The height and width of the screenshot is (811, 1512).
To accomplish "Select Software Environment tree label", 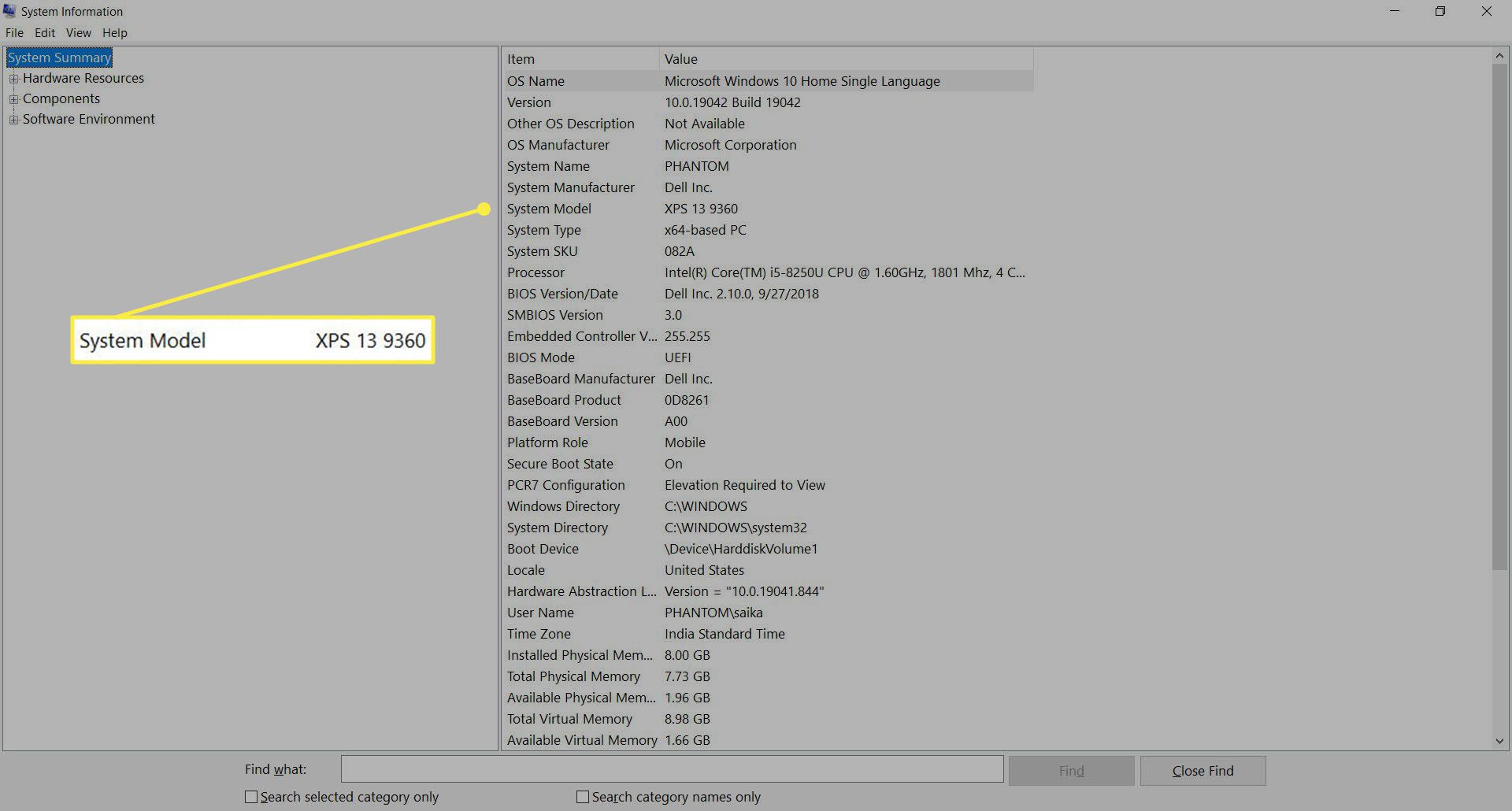I will pos(89,119).
